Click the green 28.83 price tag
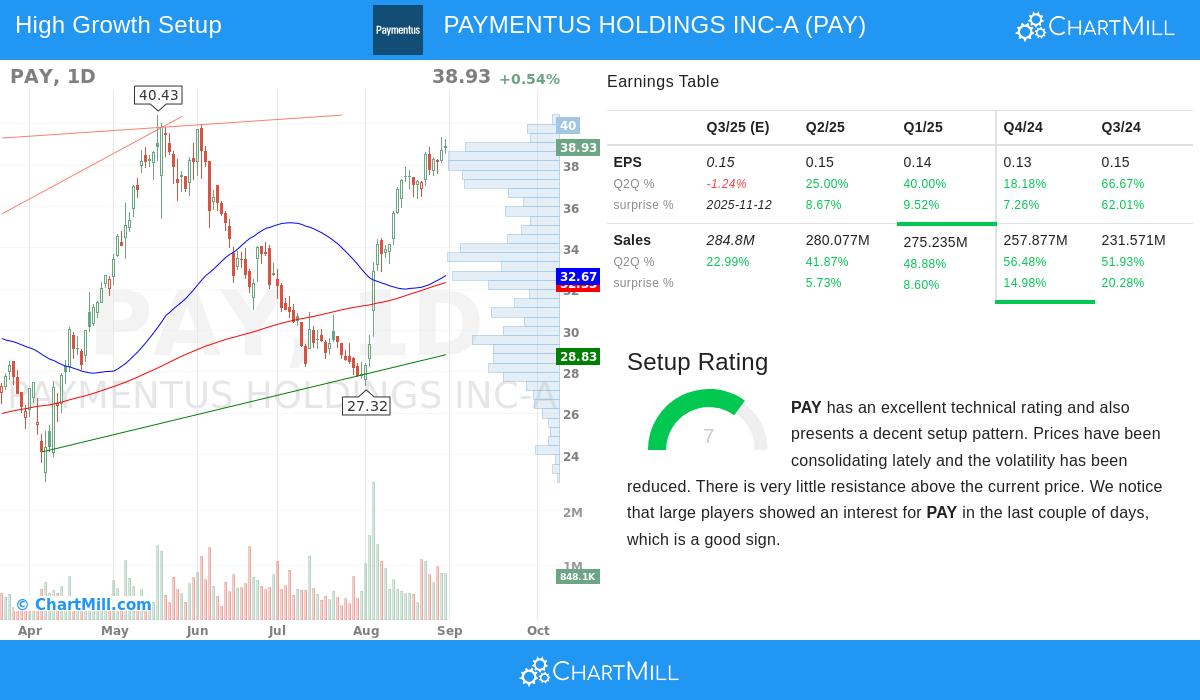1200x700 pixels. pyautogui.click(x=578, y=356)
